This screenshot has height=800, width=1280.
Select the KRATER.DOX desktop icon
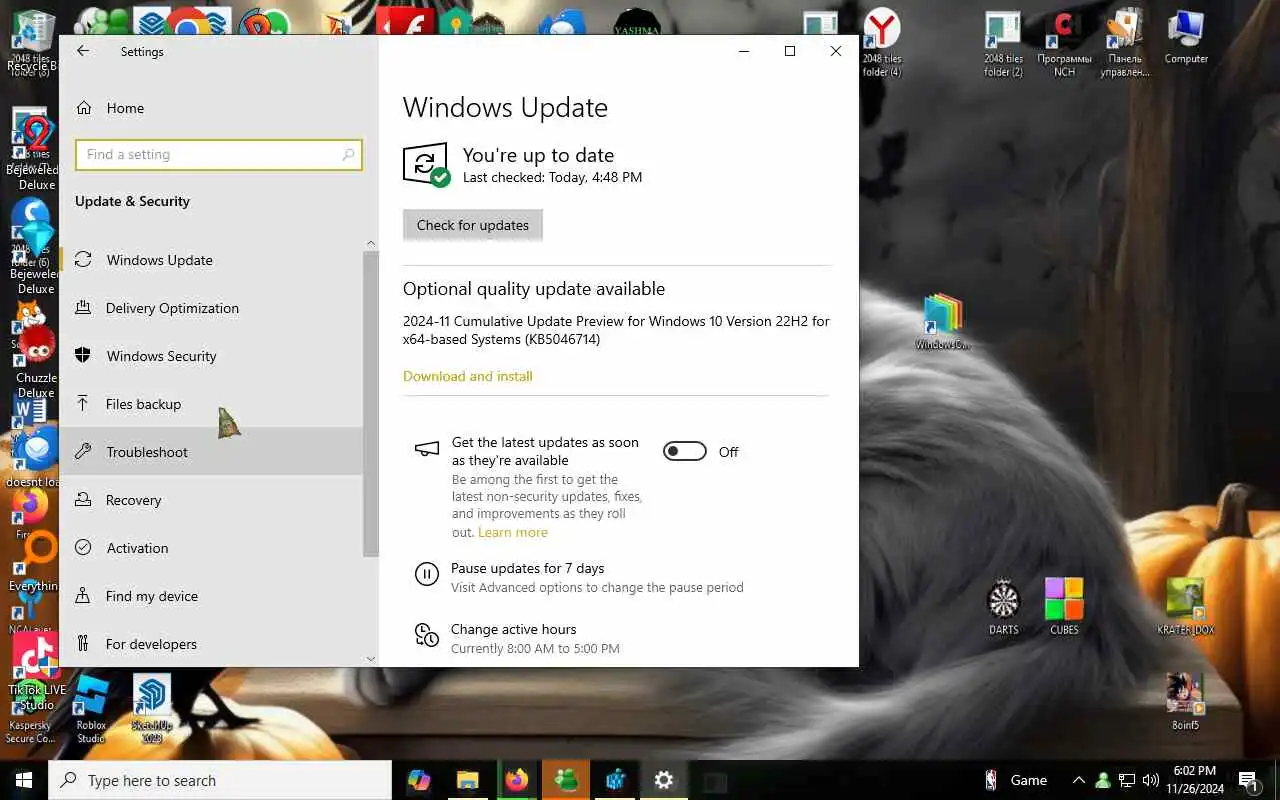tap(1186, 607)
